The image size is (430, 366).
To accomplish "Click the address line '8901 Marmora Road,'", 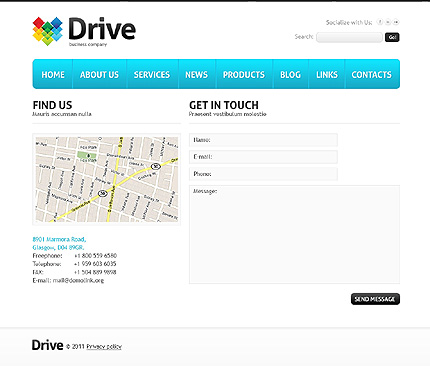I will pos(59,239).
